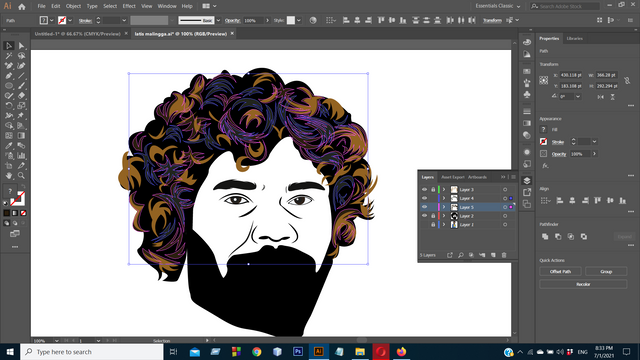Select the Rotate tool
The height and width of the screenshot is (360, 640).
tap(9, 106)
